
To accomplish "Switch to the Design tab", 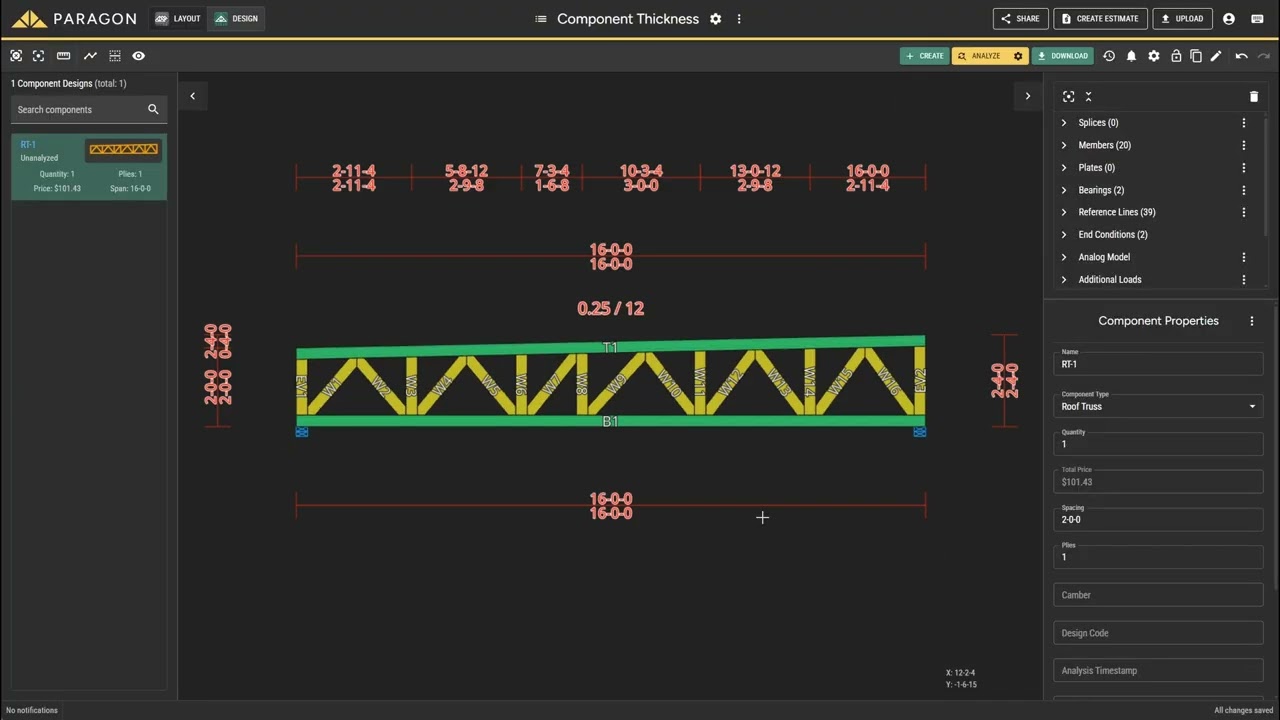I will click(x=236, y=19).
